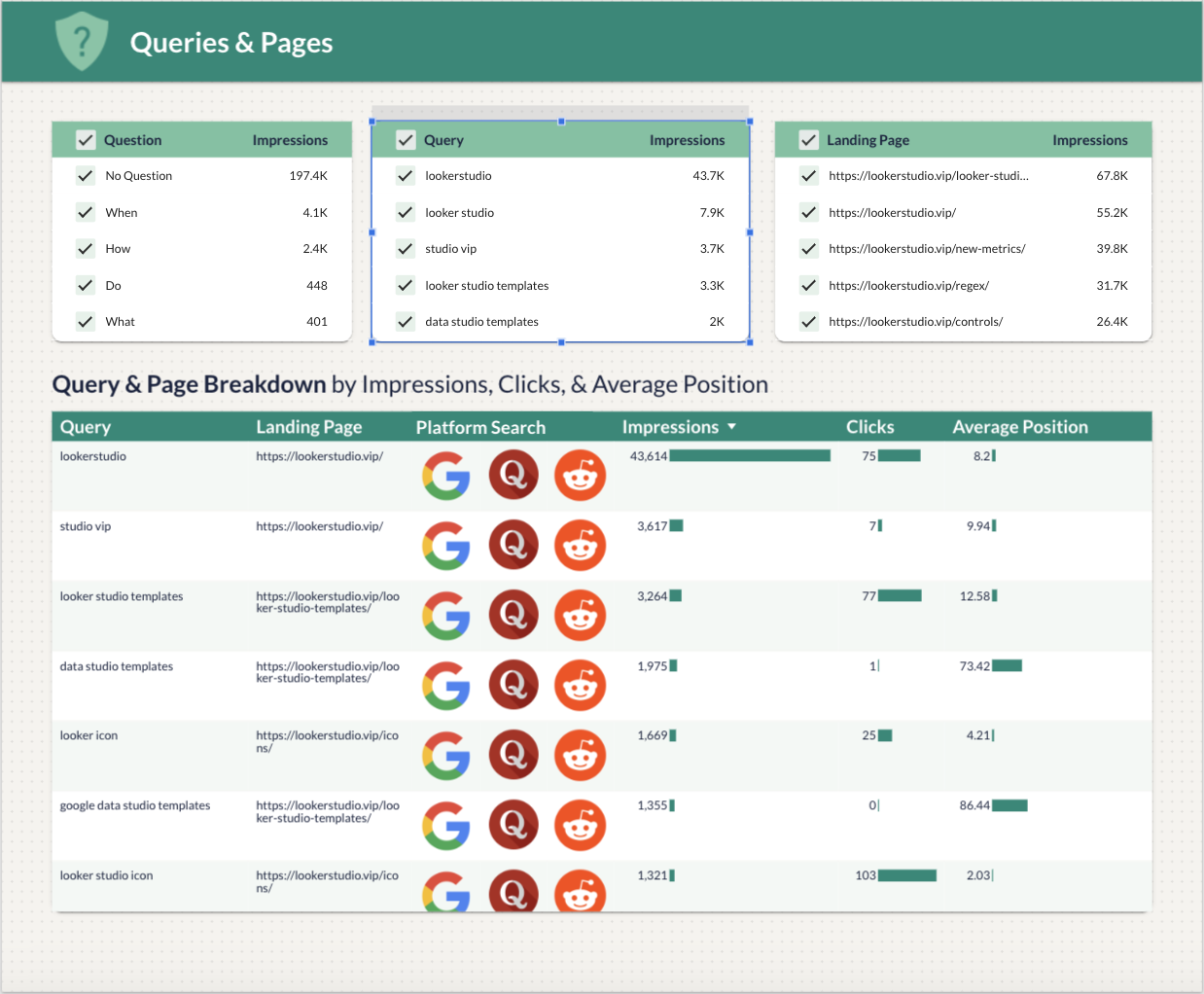Click the Platform Search column header

(x=480, y=427)
